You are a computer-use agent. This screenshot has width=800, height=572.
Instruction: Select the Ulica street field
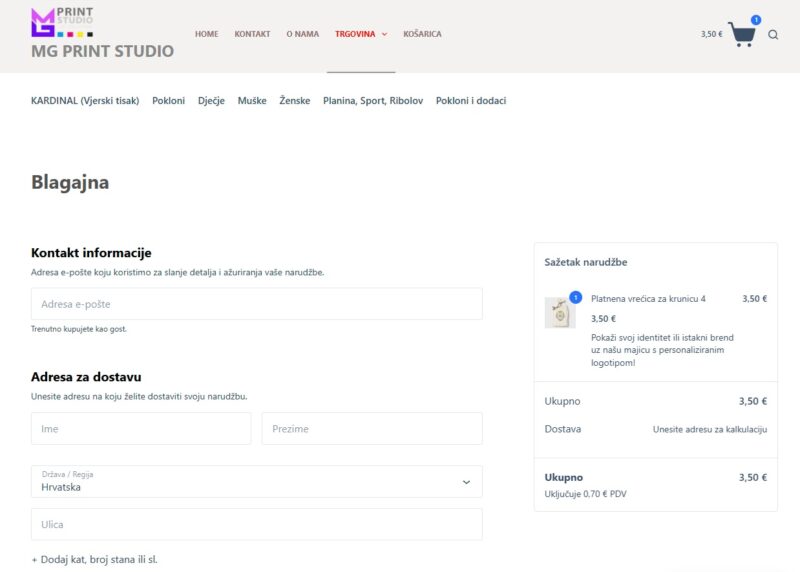point(256,524)
